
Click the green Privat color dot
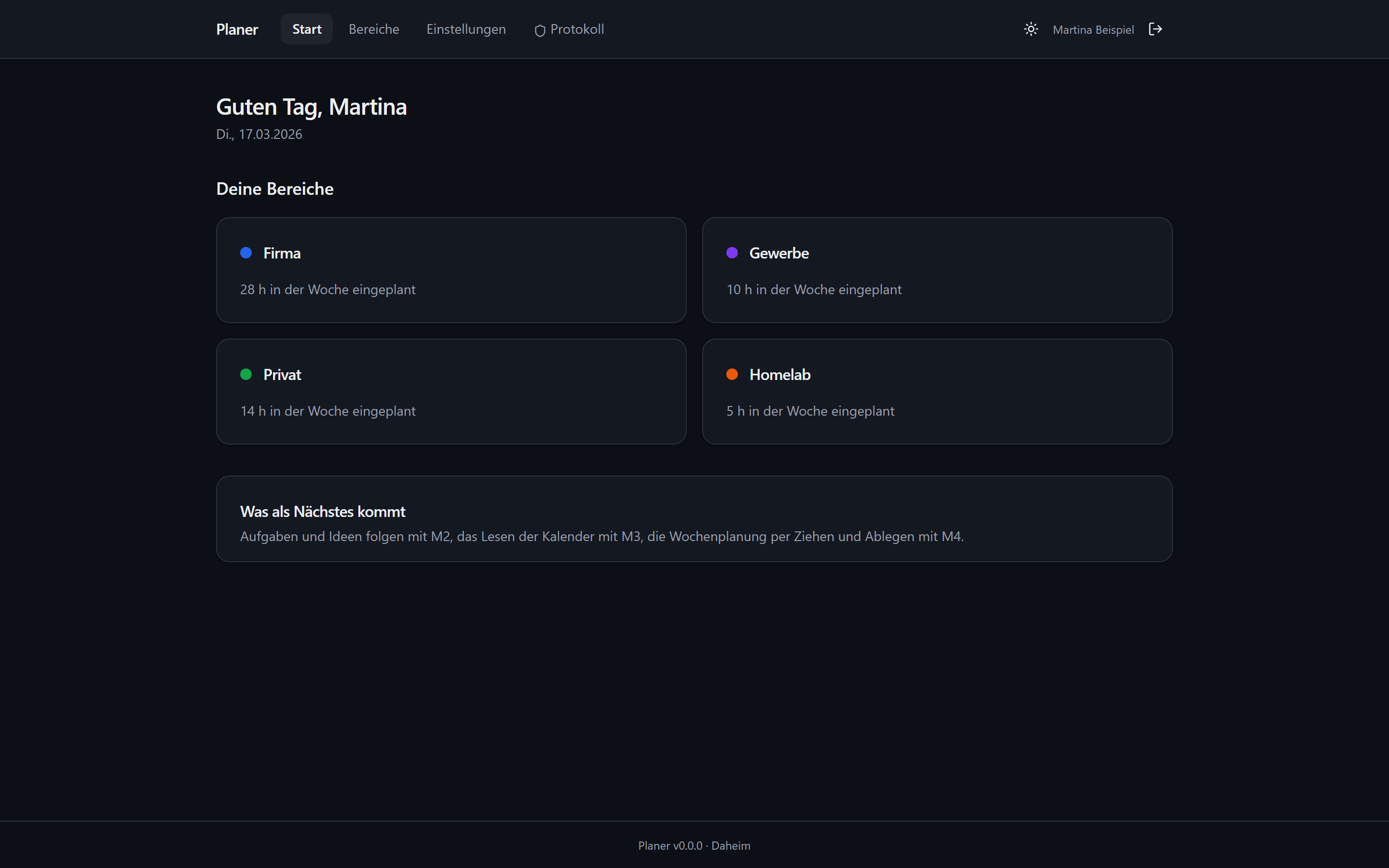tap(245, 374)
